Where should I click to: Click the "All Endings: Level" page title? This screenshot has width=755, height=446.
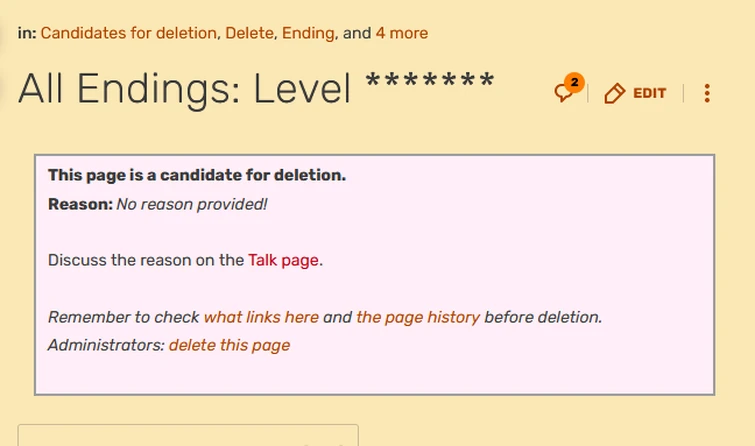[185, 90]
